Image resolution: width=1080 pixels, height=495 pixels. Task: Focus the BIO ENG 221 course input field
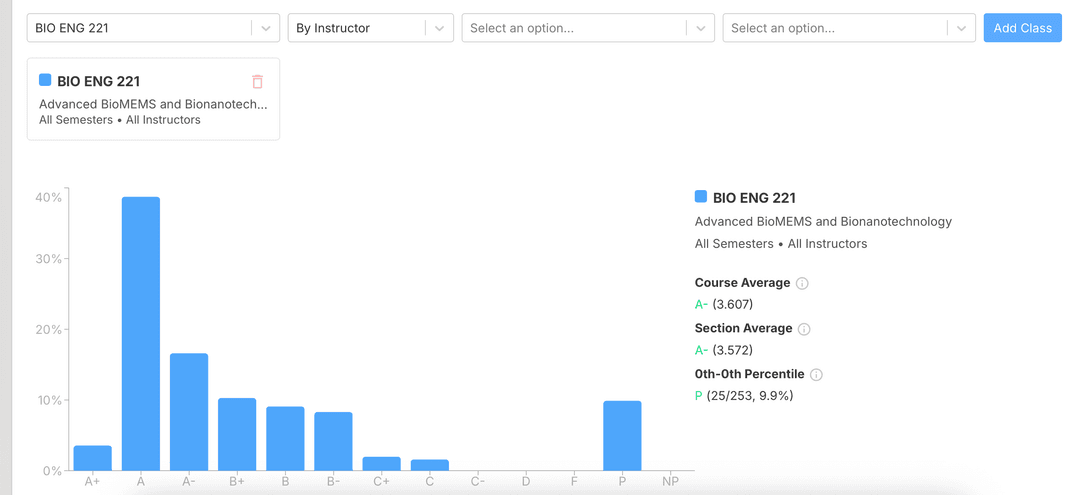tap(140, 28)
